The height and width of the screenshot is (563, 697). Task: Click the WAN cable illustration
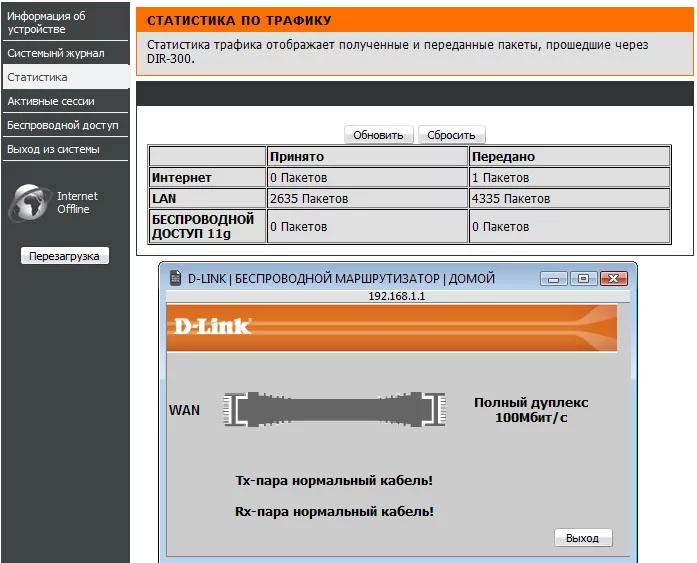pos(334,409)
